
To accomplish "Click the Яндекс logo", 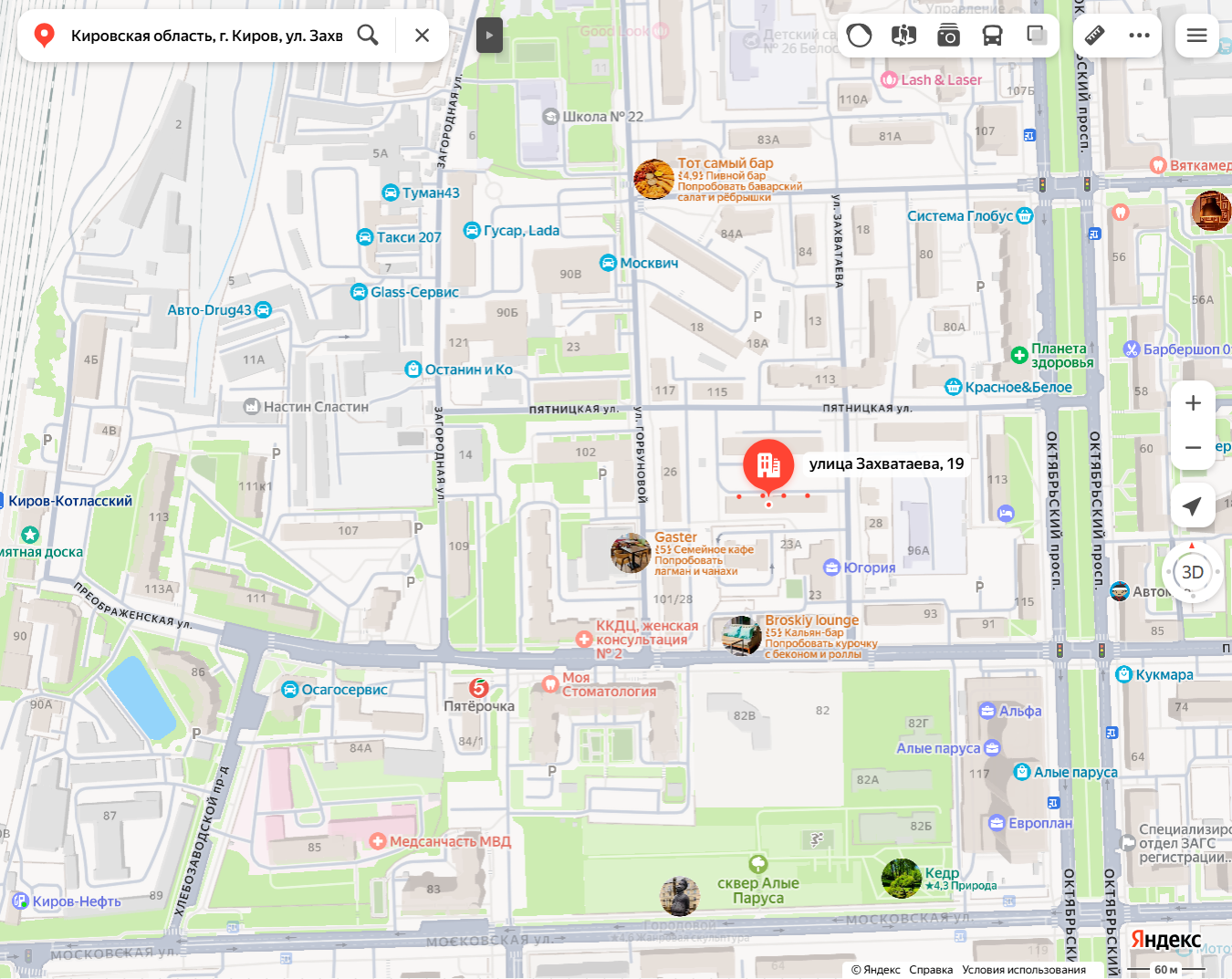I will 1166,939.
